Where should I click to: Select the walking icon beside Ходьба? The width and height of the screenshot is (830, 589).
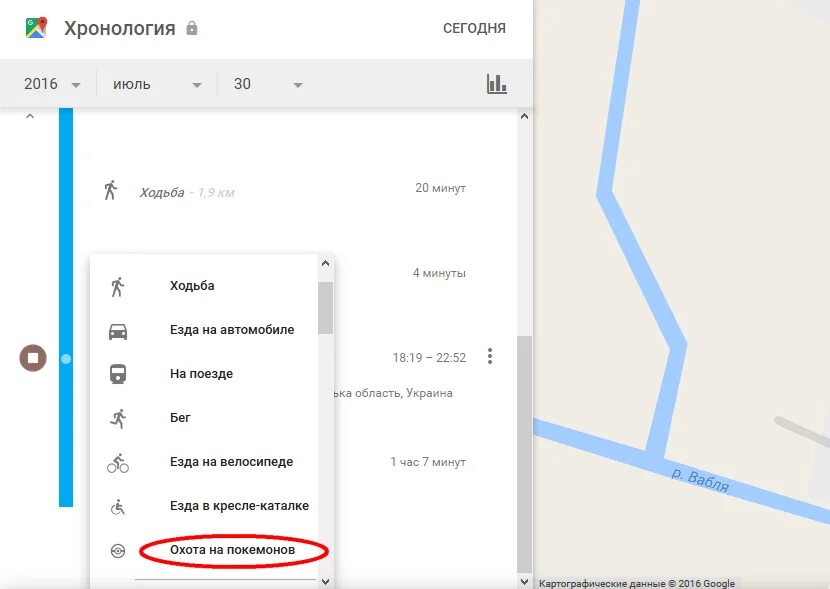pyautogui.click(x=119, y=285)
